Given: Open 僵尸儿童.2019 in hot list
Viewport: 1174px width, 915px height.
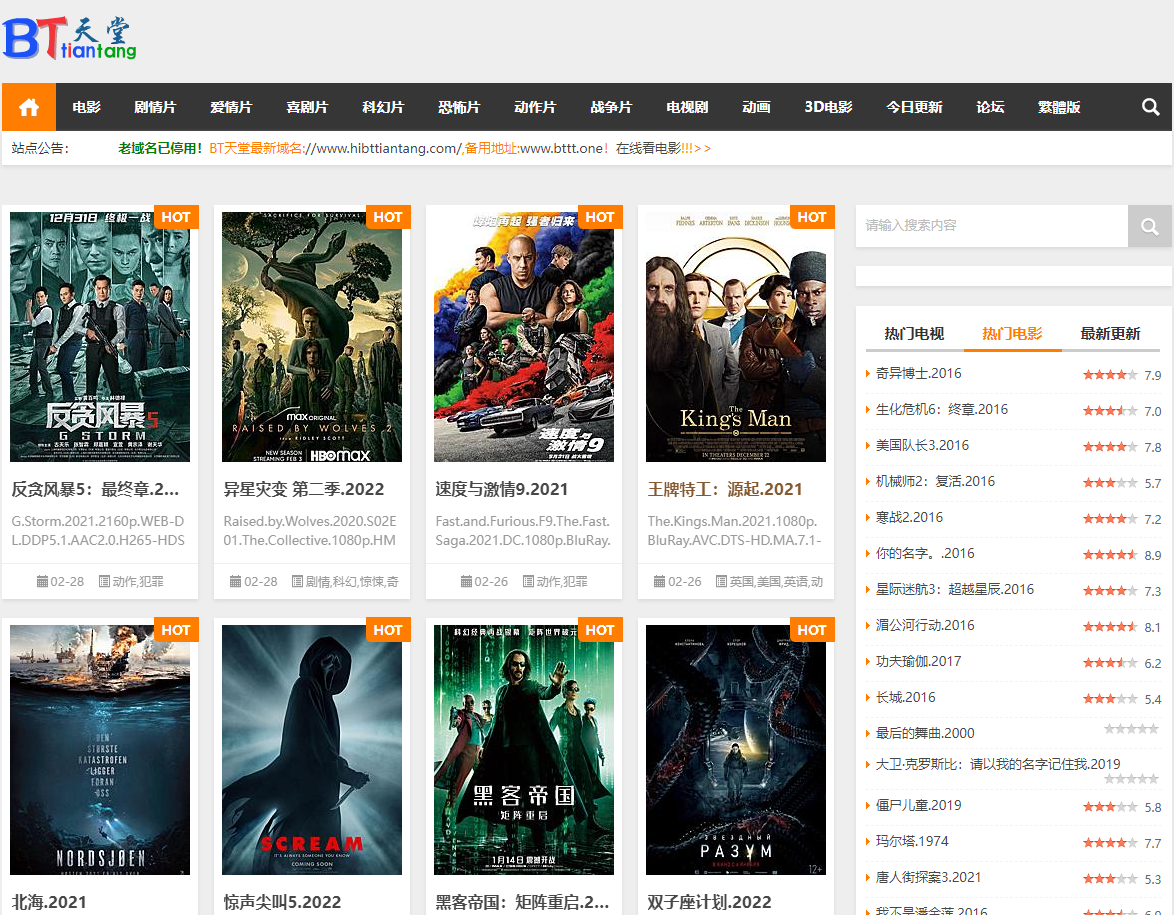Looking at the screenshot, I should [x=919, y=806].
